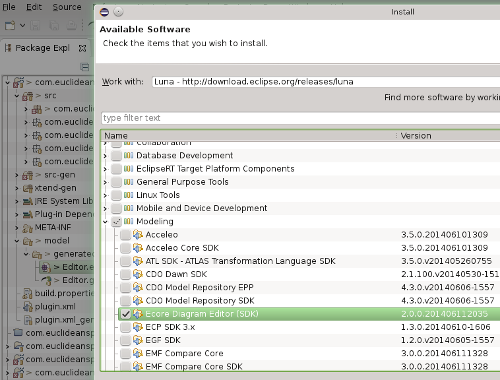The image size is (500, 380).
Task: Click the Save toolbar icon
Action: pyautogui.click(x=35, y=25)
